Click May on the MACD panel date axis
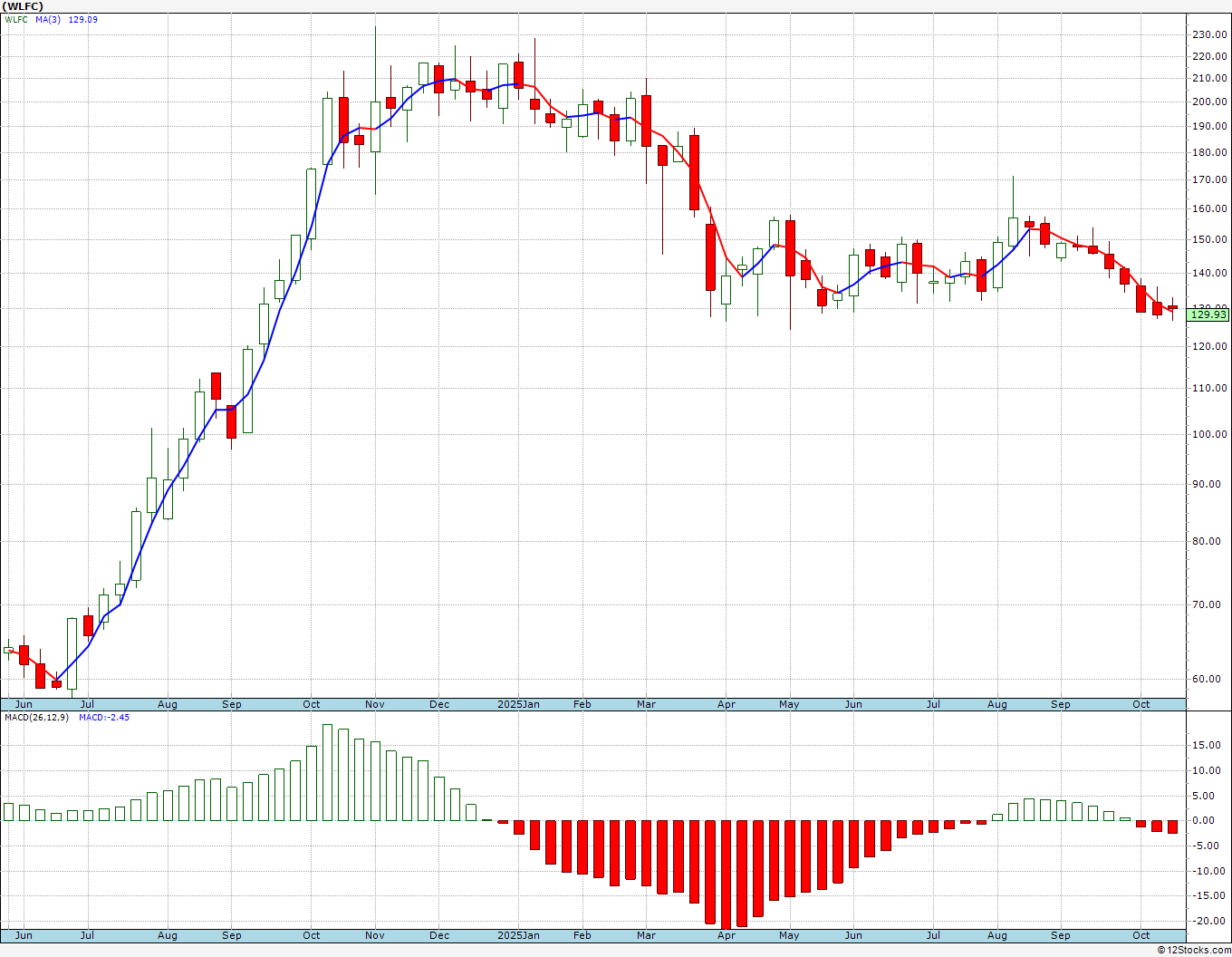 (789, 935)
